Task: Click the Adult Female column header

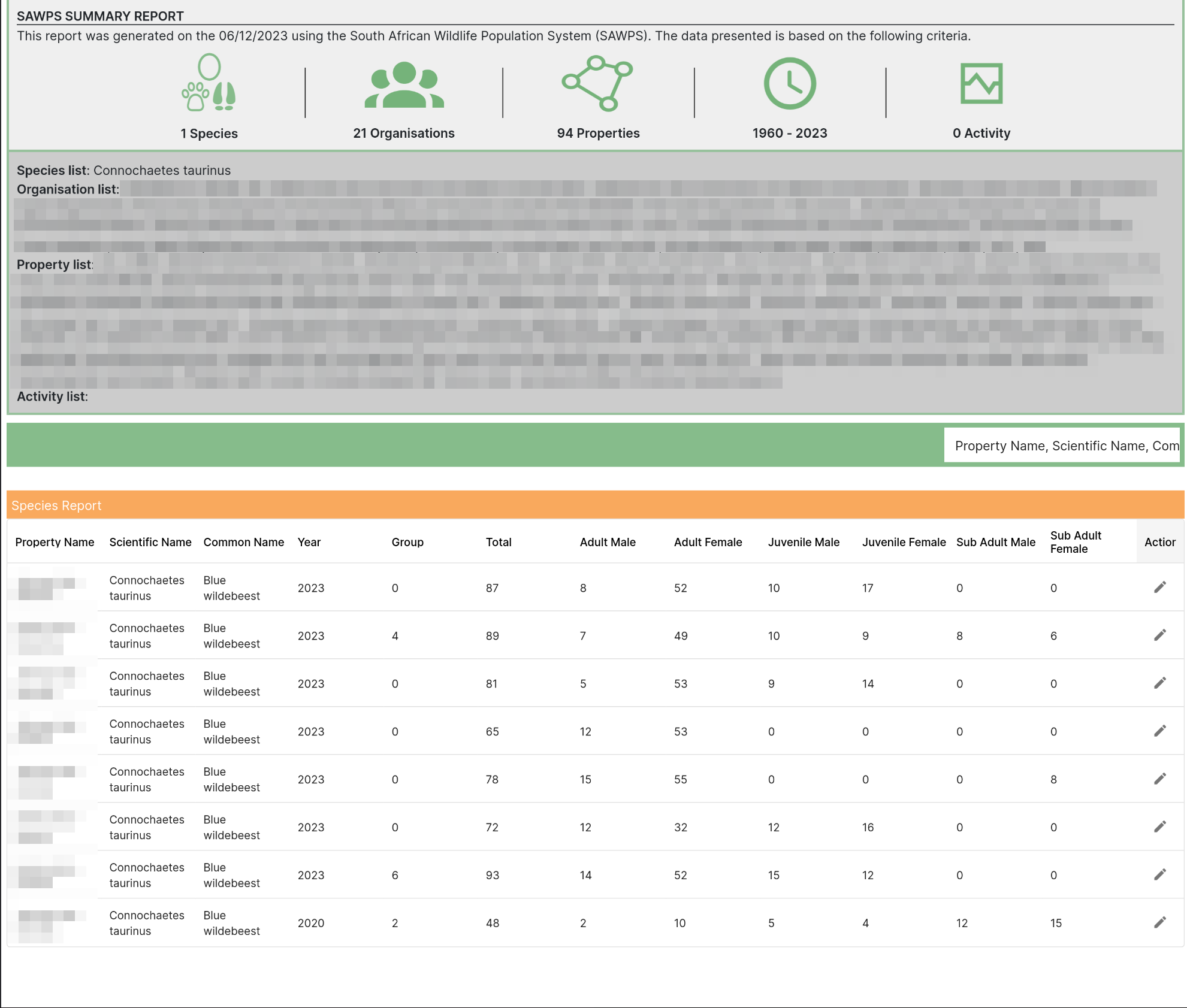Action: coord(708,542)
